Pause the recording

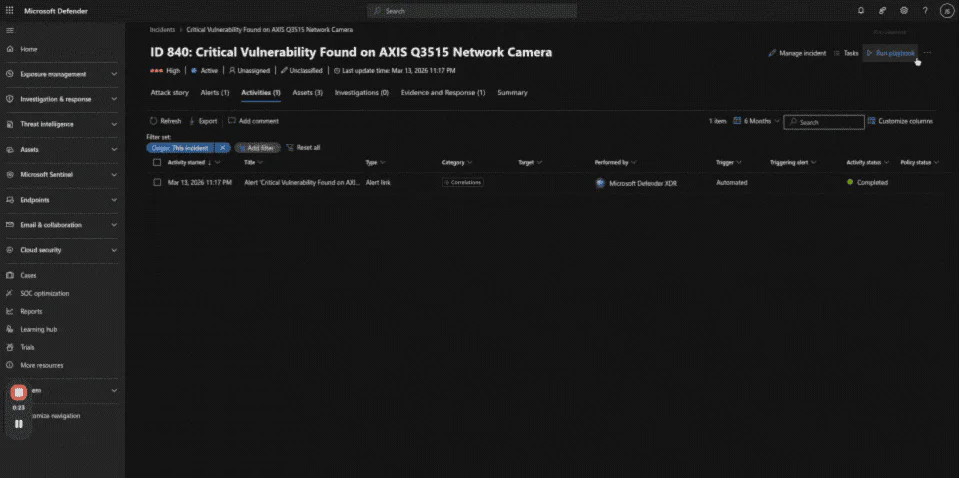coord(18,423)
